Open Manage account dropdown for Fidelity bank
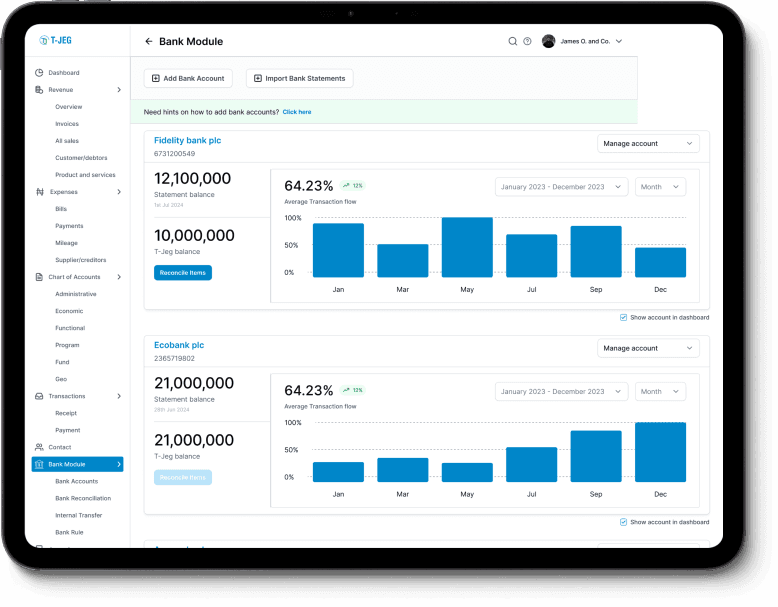Viewport: 778px width, 607px height. coord(648,143)
